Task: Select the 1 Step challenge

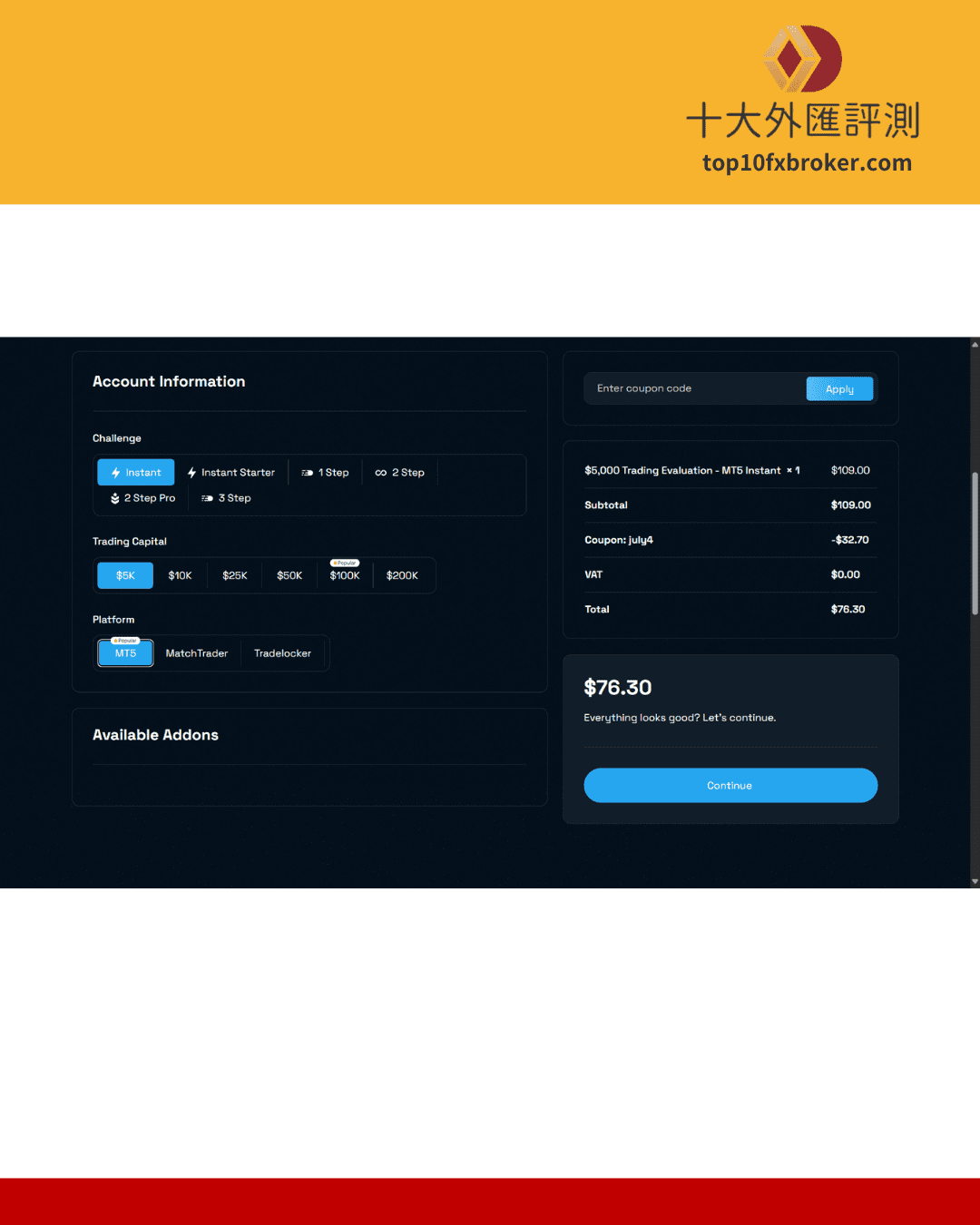Action: coord(325,473)
